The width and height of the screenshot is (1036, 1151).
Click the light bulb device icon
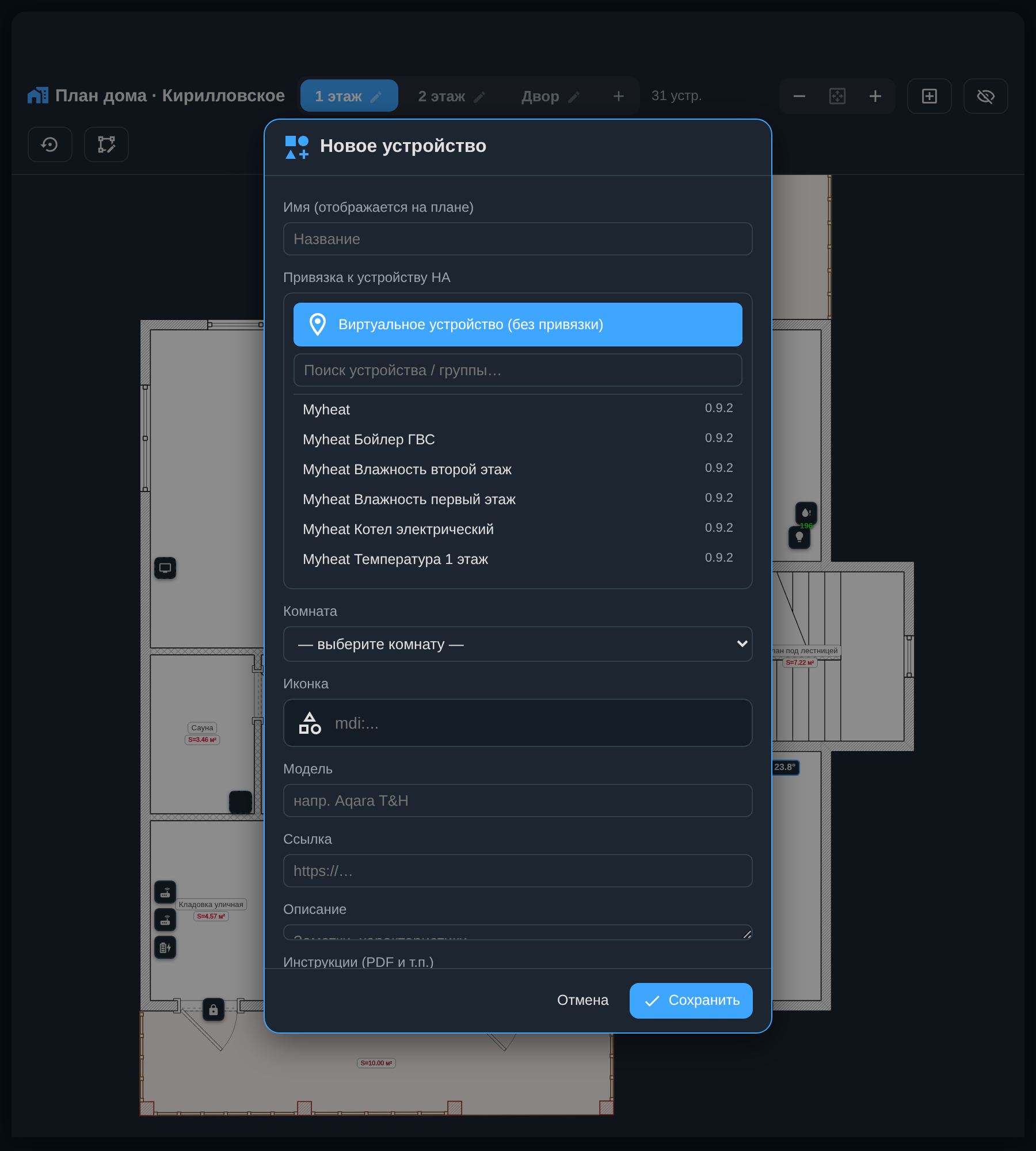[x=799, y=538]
